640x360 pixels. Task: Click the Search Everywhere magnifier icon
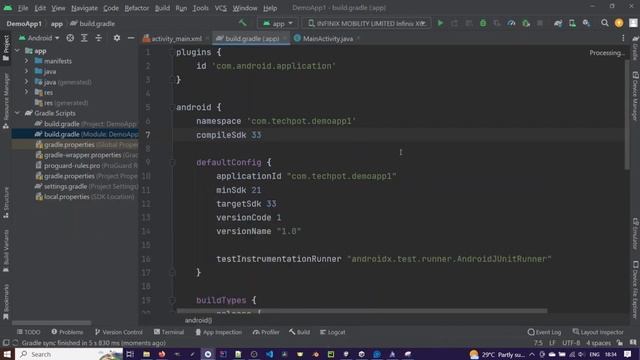pyautogui.click(x=604, y=23)
